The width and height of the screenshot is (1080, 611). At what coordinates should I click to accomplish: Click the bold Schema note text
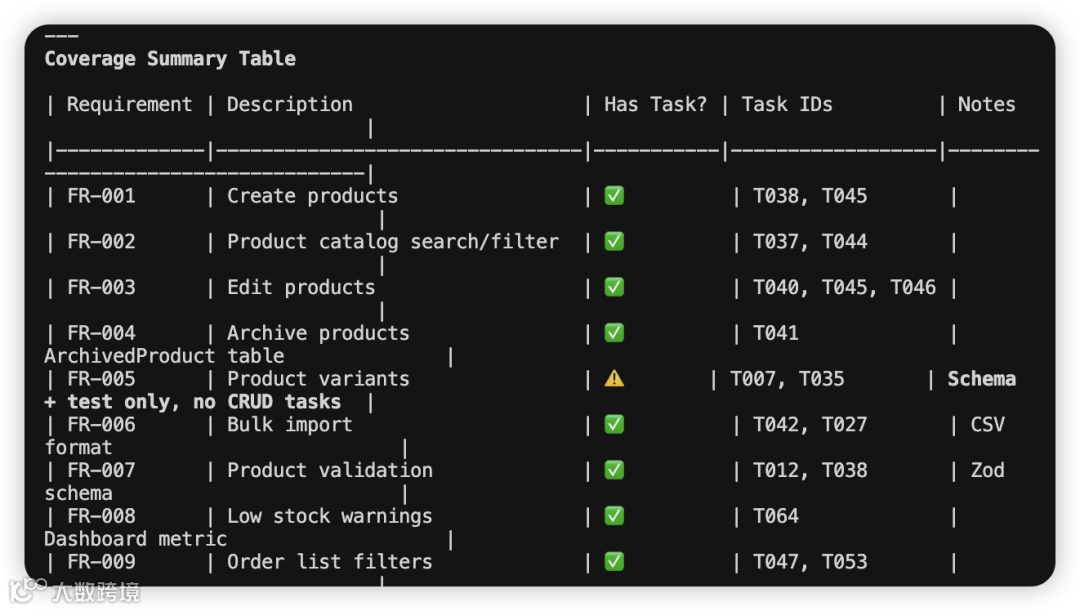981,379
